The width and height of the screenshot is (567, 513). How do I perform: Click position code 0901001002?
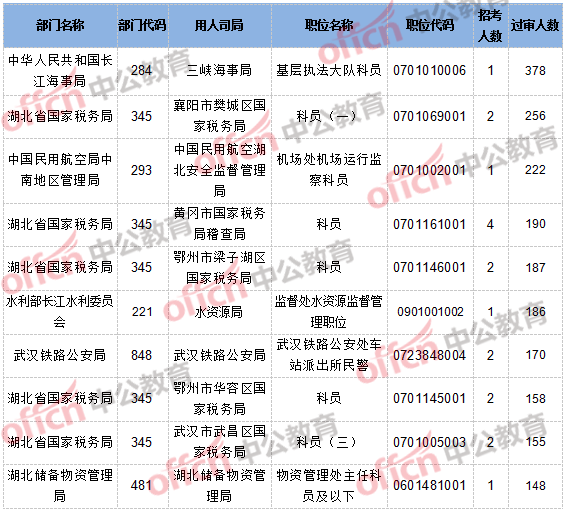click(x=430, y=312)
